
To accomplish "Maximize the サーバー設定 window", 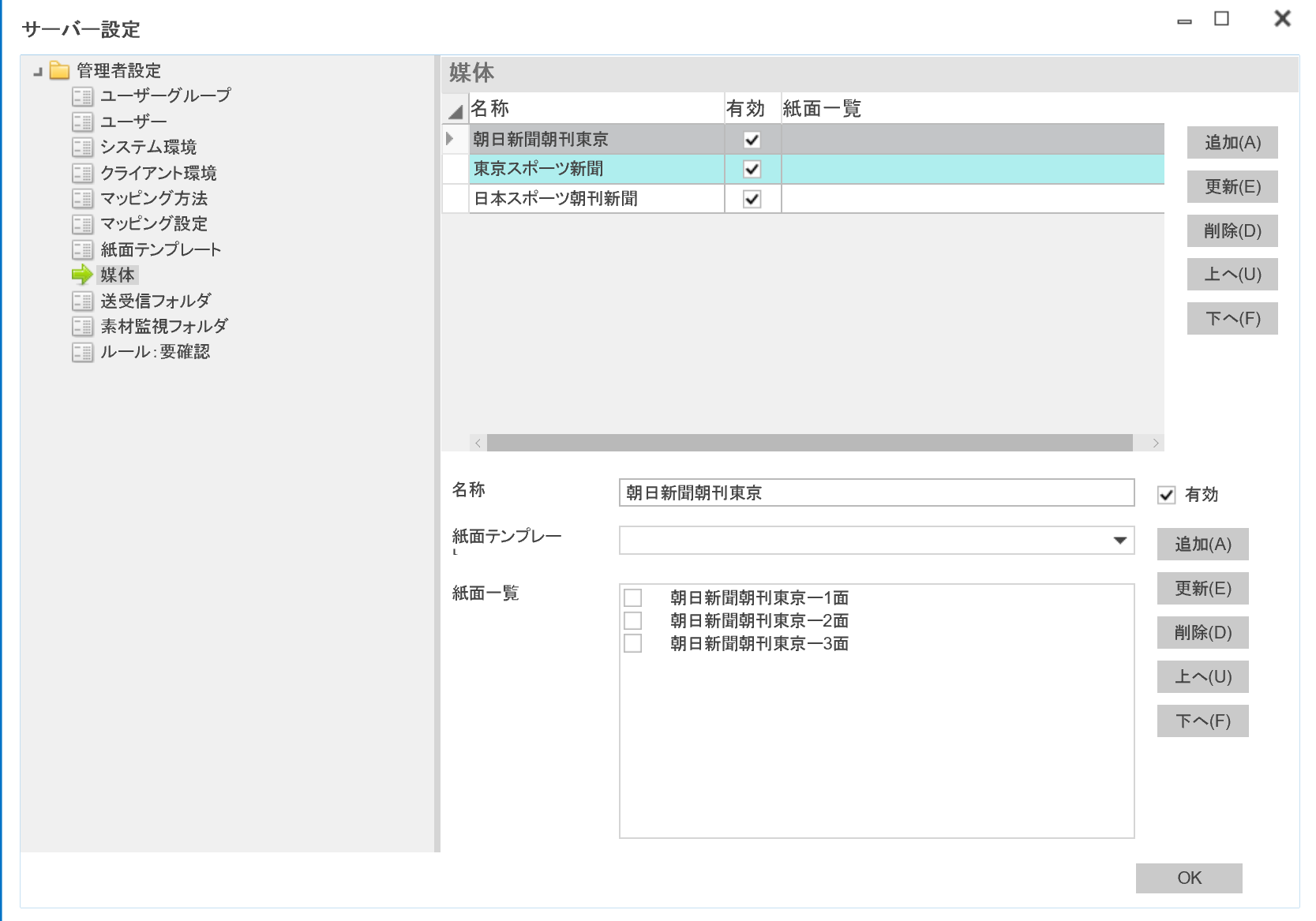I will [1221, 19].
